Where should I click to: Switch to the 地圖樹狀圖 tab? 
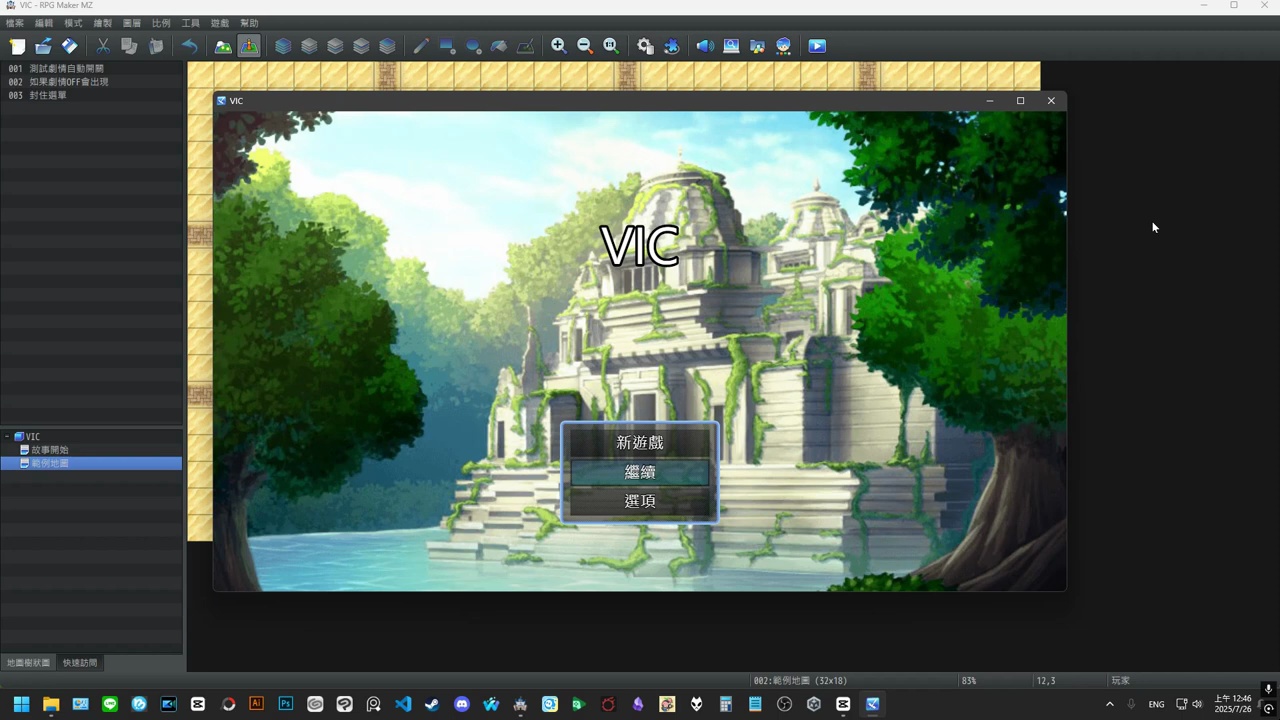(x=28, y=663)
